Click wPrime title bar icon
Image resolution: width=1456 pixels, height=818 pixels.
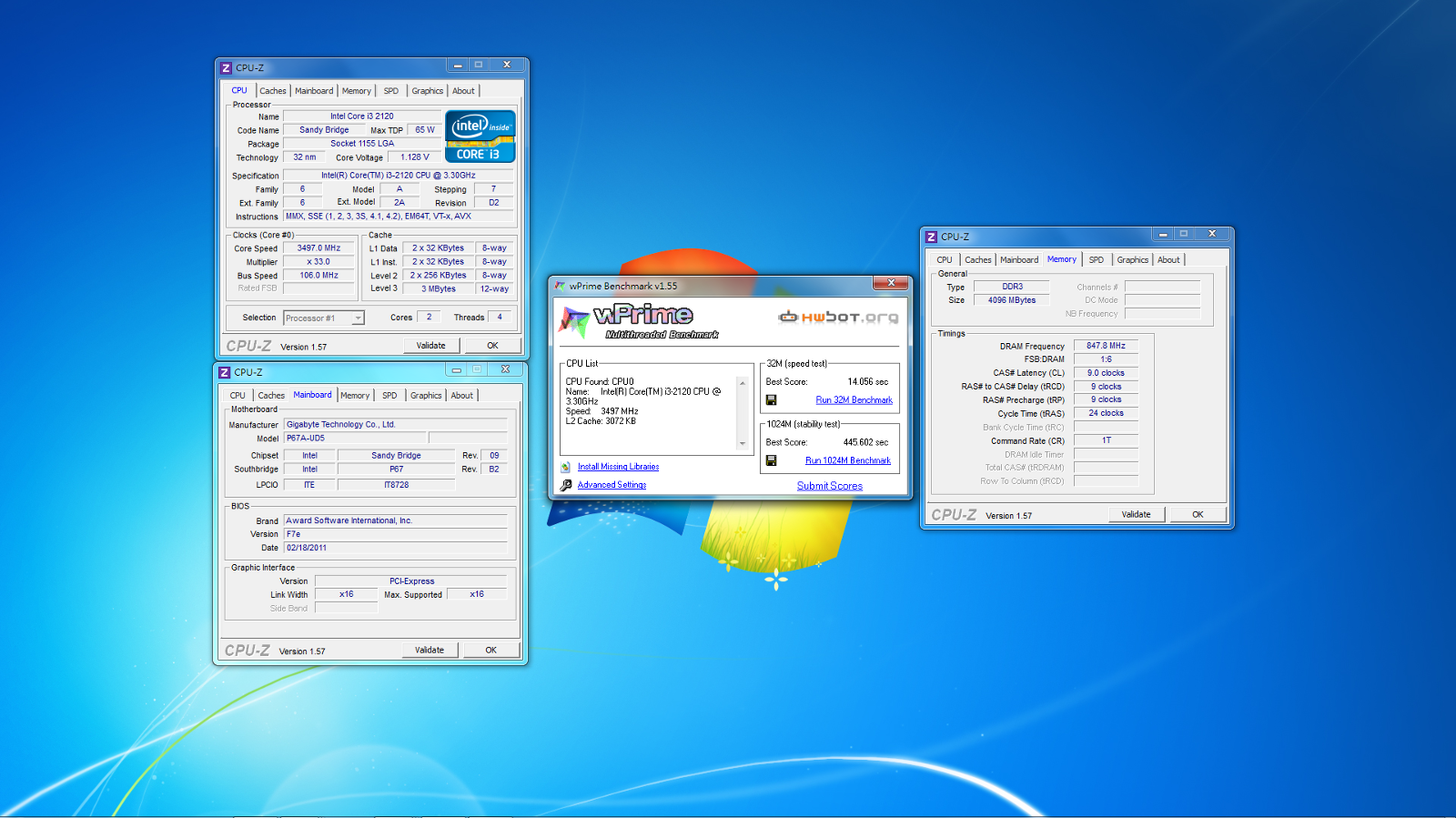(x=560, y=286)
